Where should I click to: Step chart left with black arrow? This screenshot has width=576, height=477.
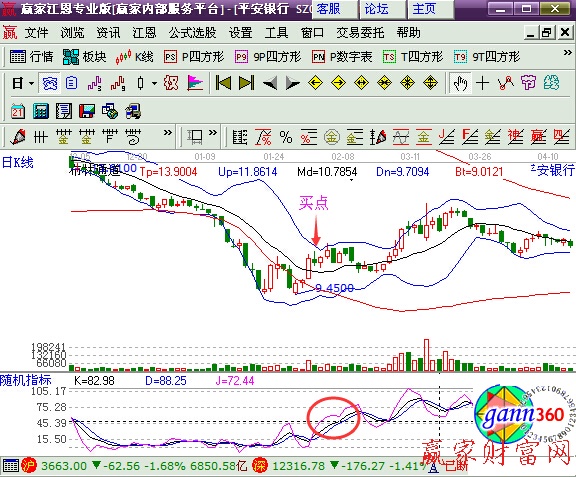point(270,83)
